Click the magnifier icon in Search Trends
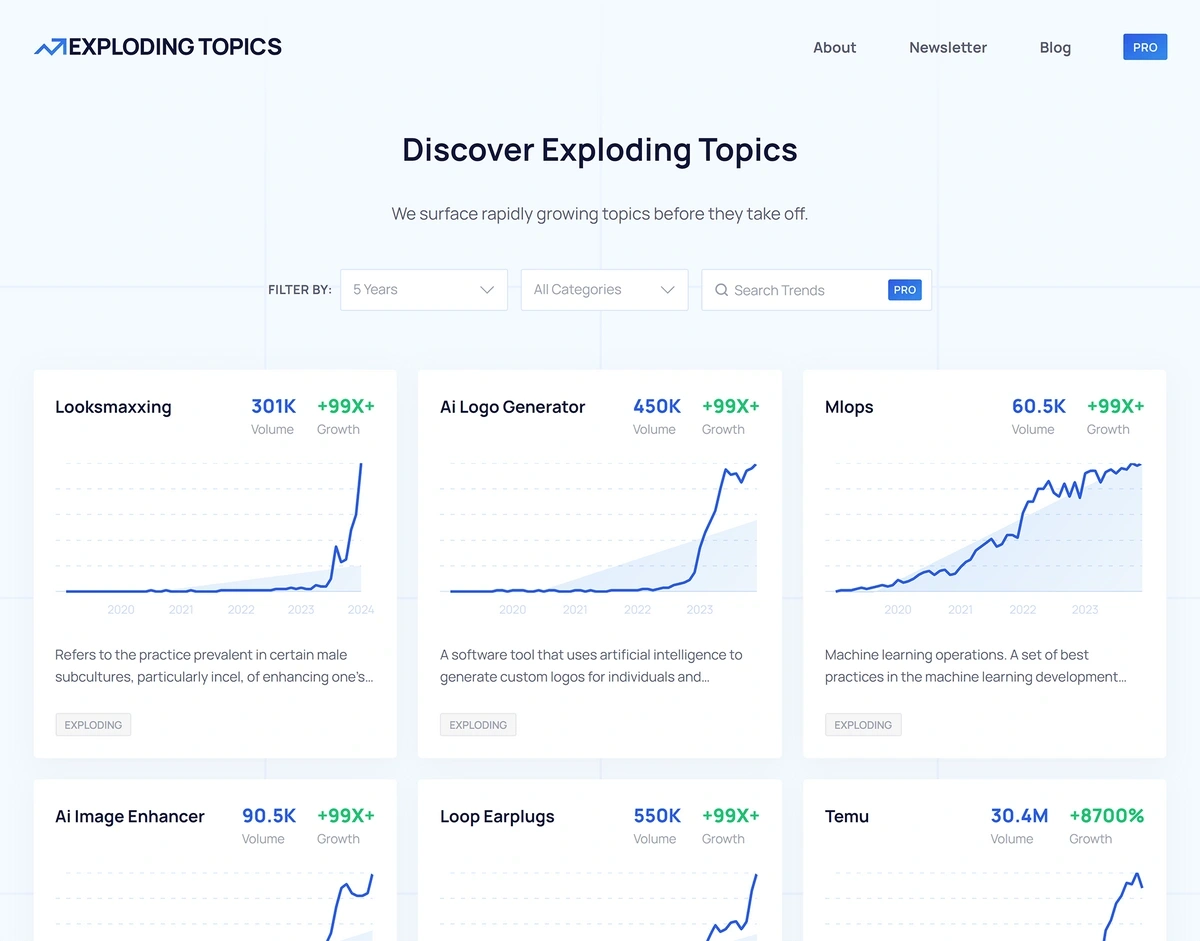Viewport: 1200px width, 941px height. point(721,290)
